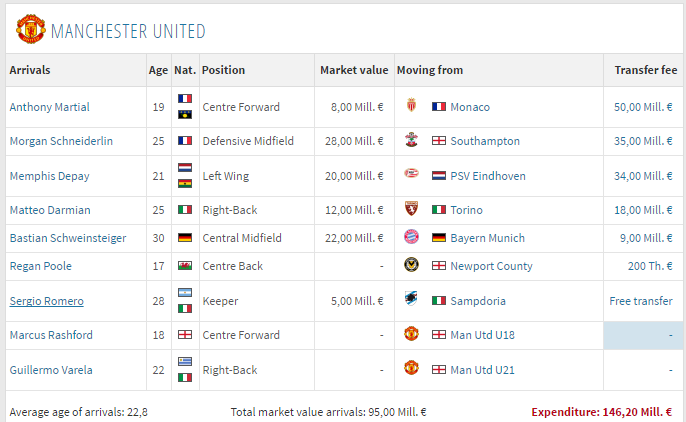The width and height of the screenshot is (686, 422).
Task: Open the Marcus Rashford player link
Action: (x=51, y=335)
